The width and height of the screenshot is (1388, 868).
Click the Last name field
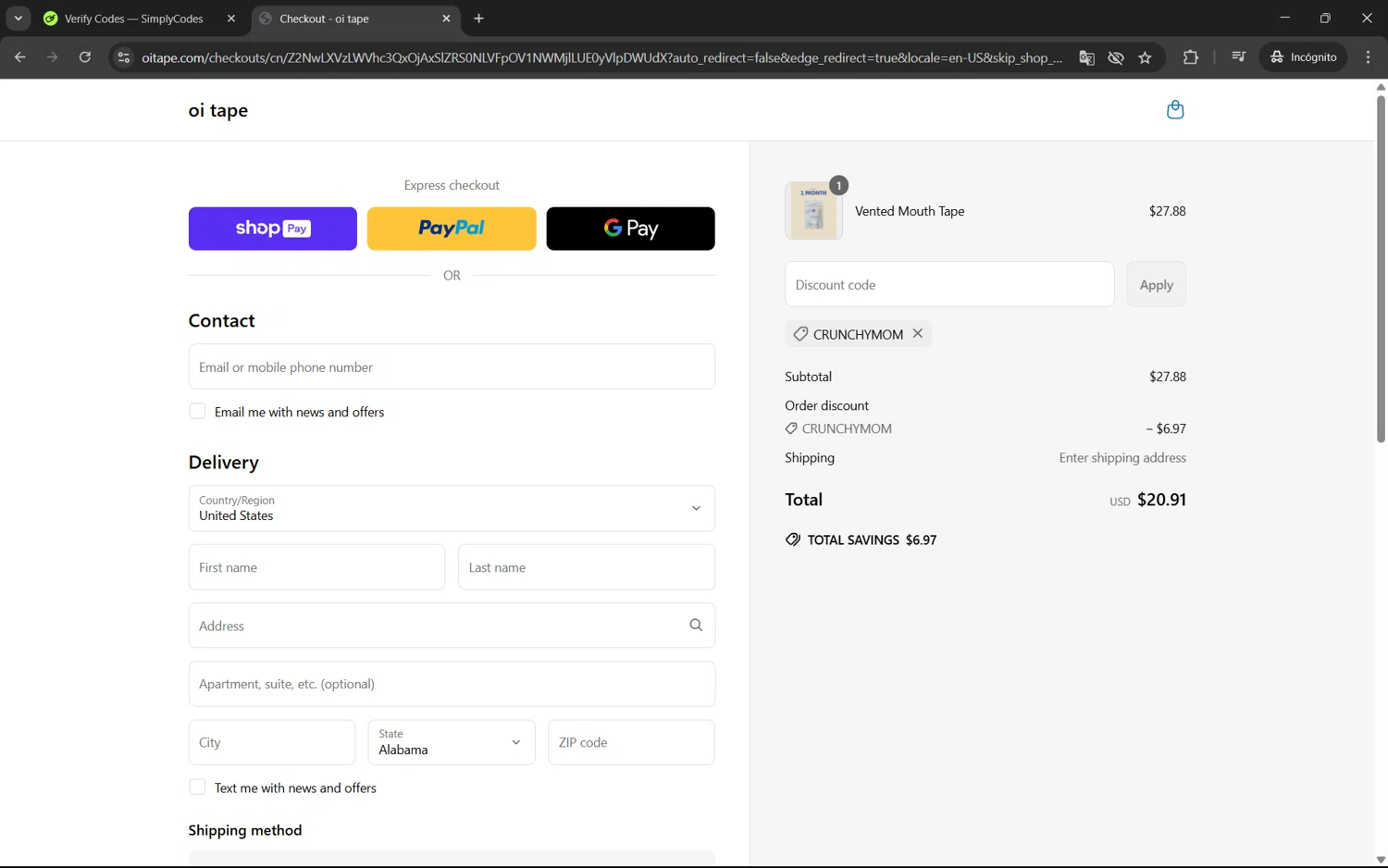tap(587, 567)
